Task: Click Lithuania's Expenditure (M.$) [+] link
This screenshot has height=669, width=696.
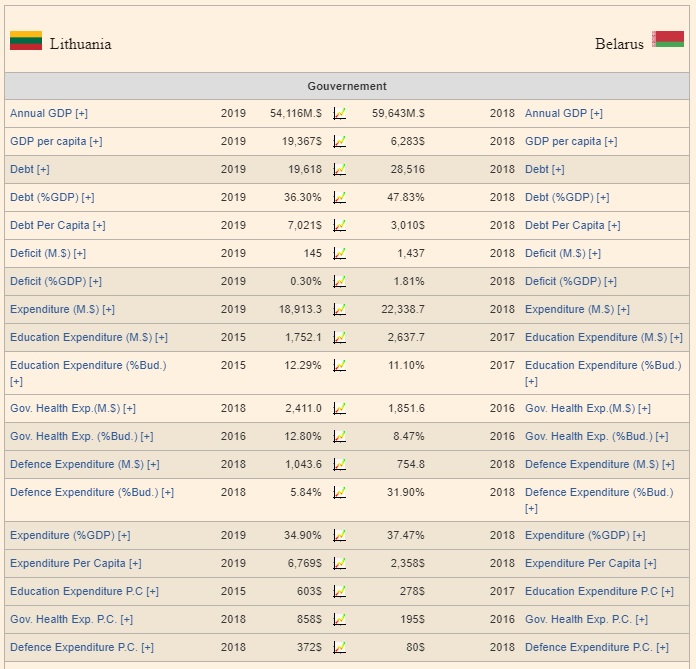Action: 62,309
